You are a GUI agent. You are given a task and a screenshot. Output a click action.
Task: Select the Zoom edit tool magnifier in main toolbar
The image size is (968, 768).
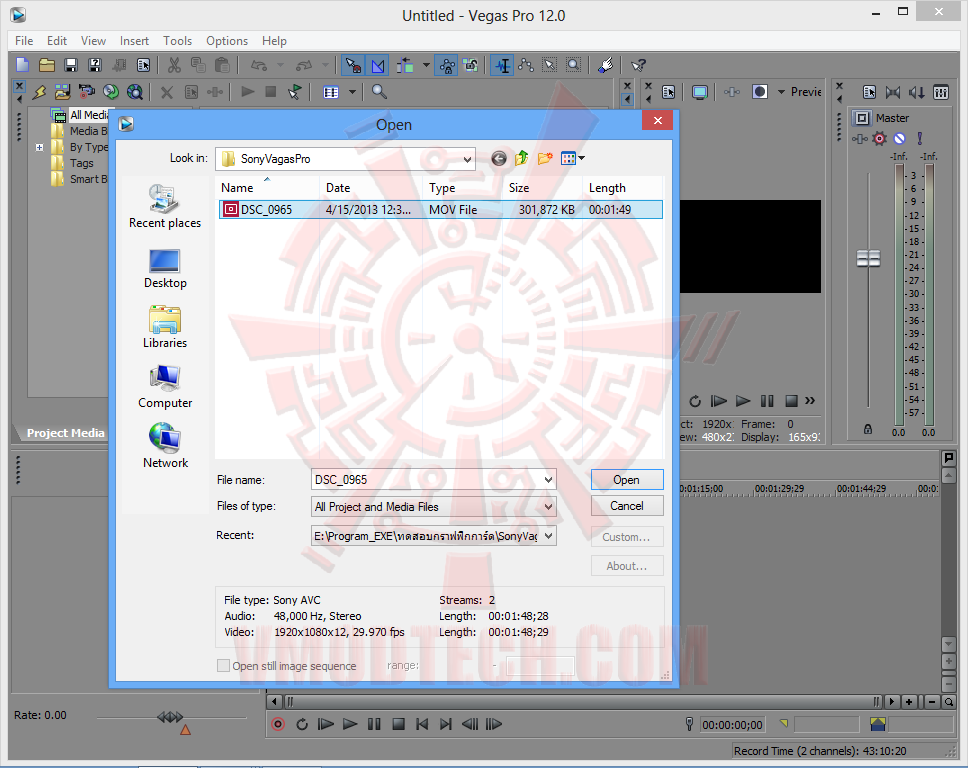coord(574,65)
